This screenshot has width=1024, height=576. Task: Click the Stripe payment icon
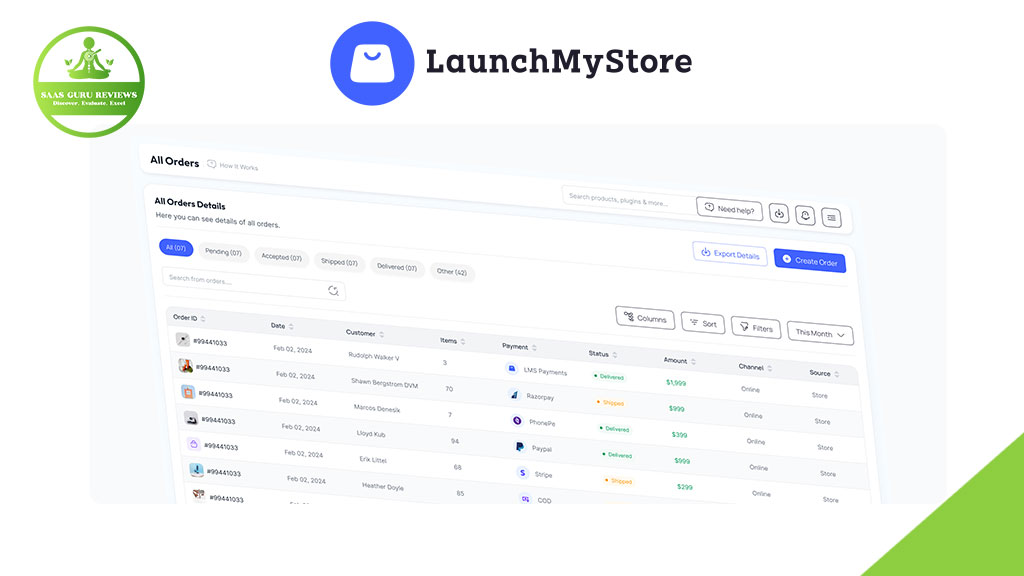(522, 472)
